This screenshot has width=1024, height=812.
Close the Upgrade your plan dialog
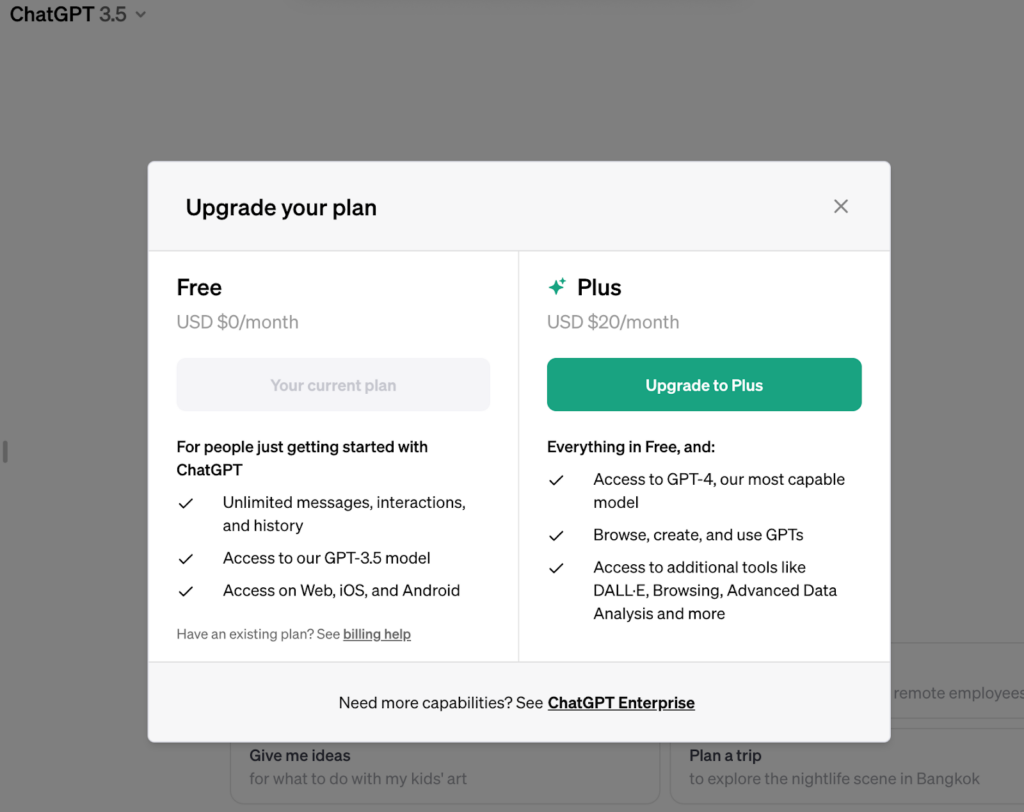(x=840, y=206)
